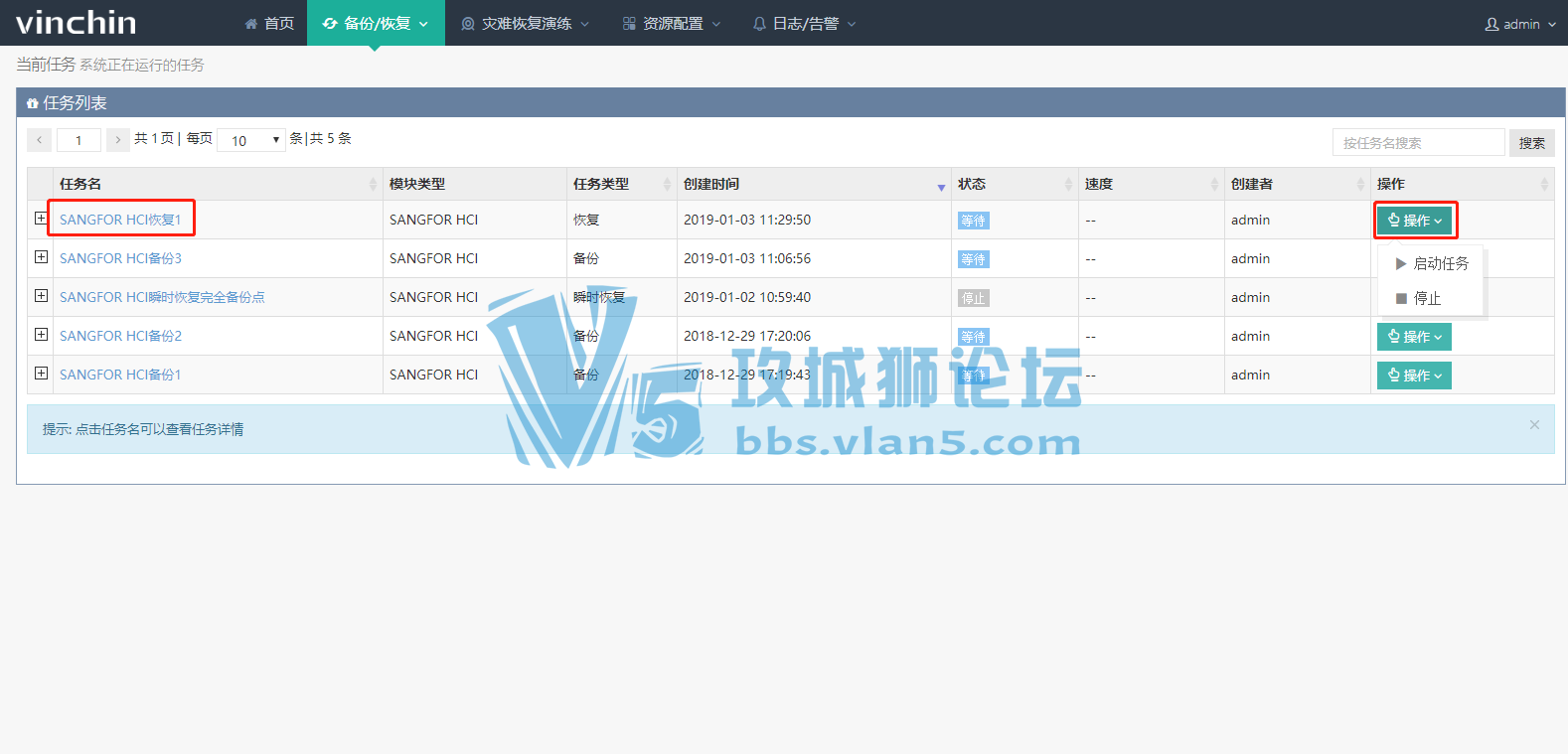The width and height of the screenshot is (1568, 754).
Task: Open task SANGFOR HCI恢复1 details
Action: [120, 220]
